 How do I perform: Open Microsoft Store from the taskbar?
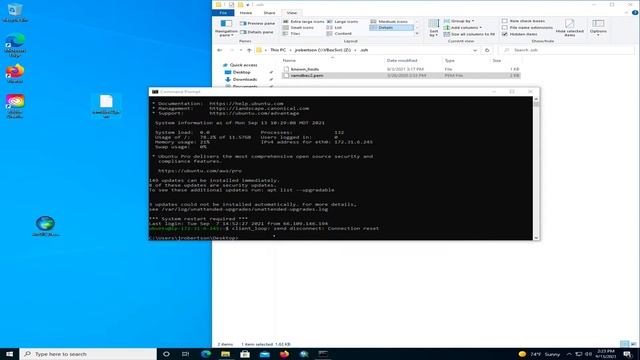tap(245, 354)
